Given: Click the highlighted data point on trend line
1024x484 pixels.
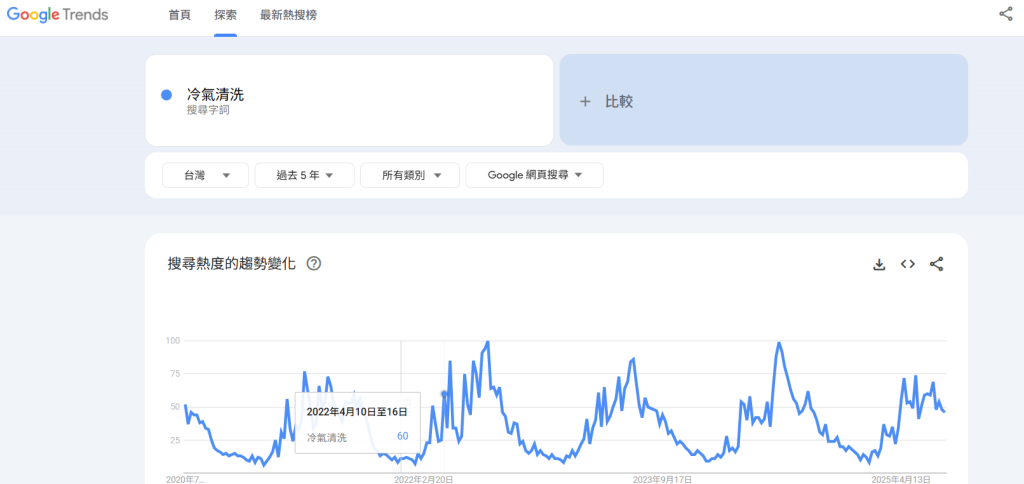Looking at the screenshot, I should pyautogui.click(x=444, y=394).
